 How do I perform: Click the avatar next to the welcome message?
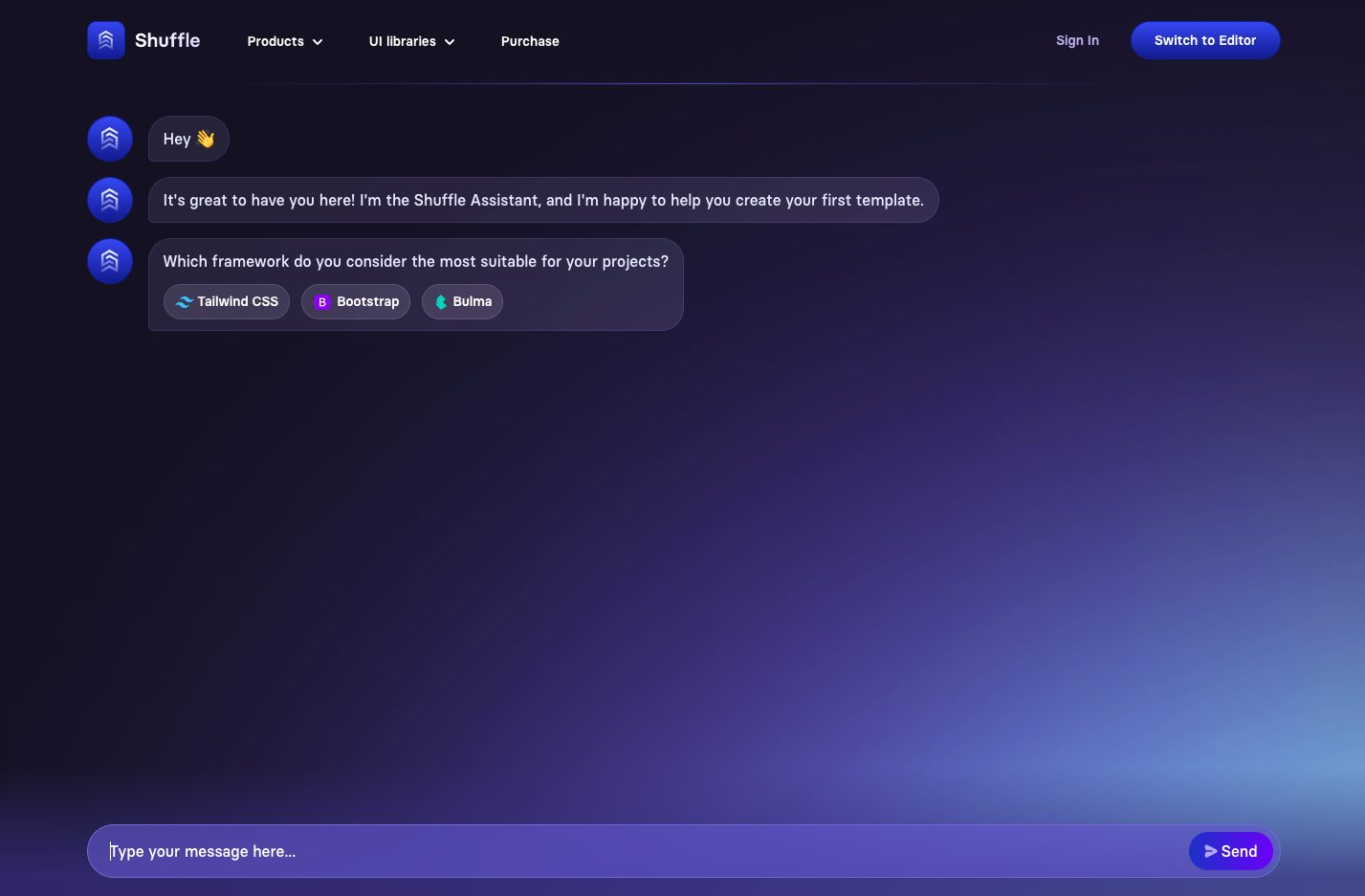click(110, 200)
